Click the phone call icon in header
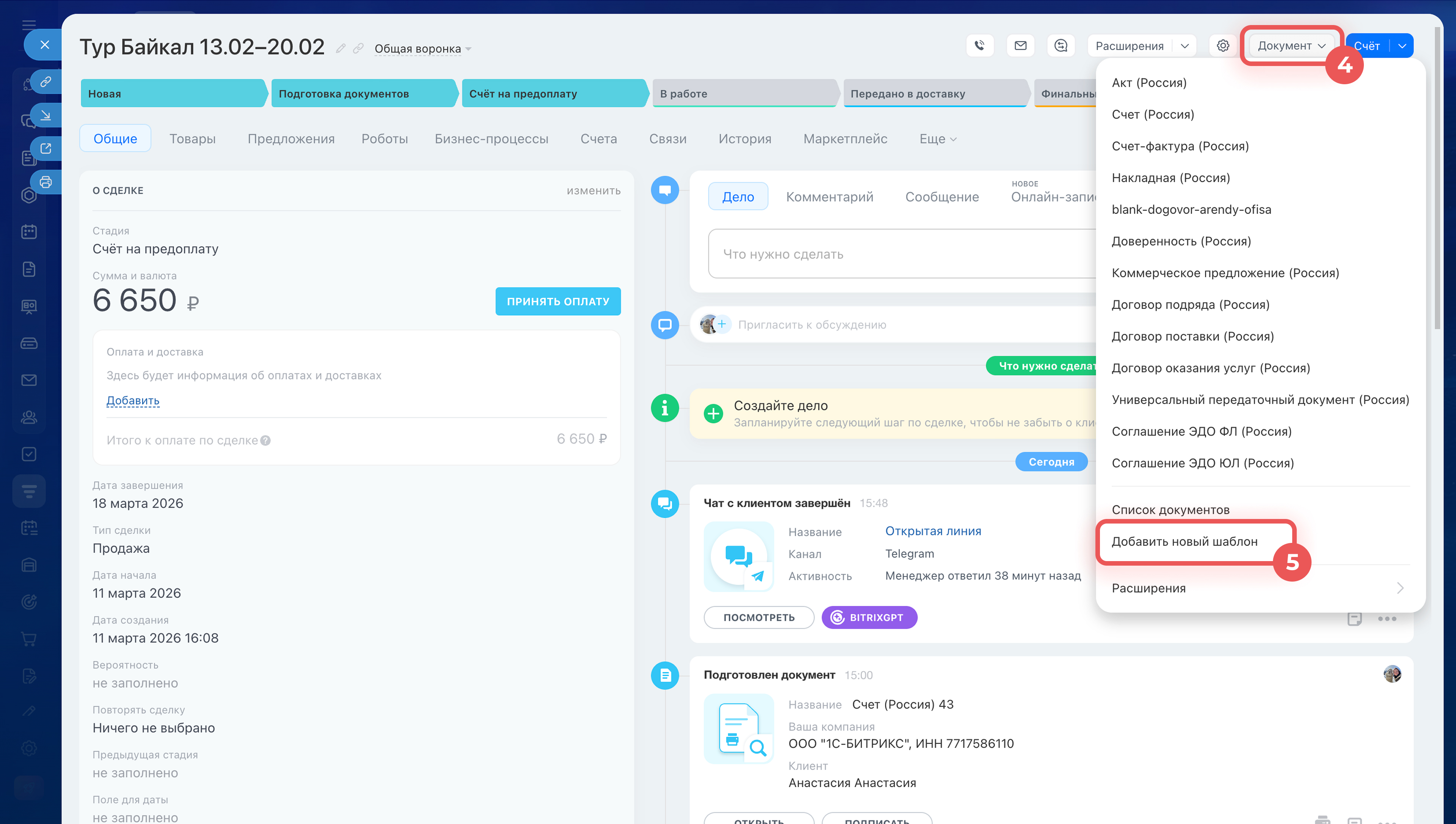 979,45
